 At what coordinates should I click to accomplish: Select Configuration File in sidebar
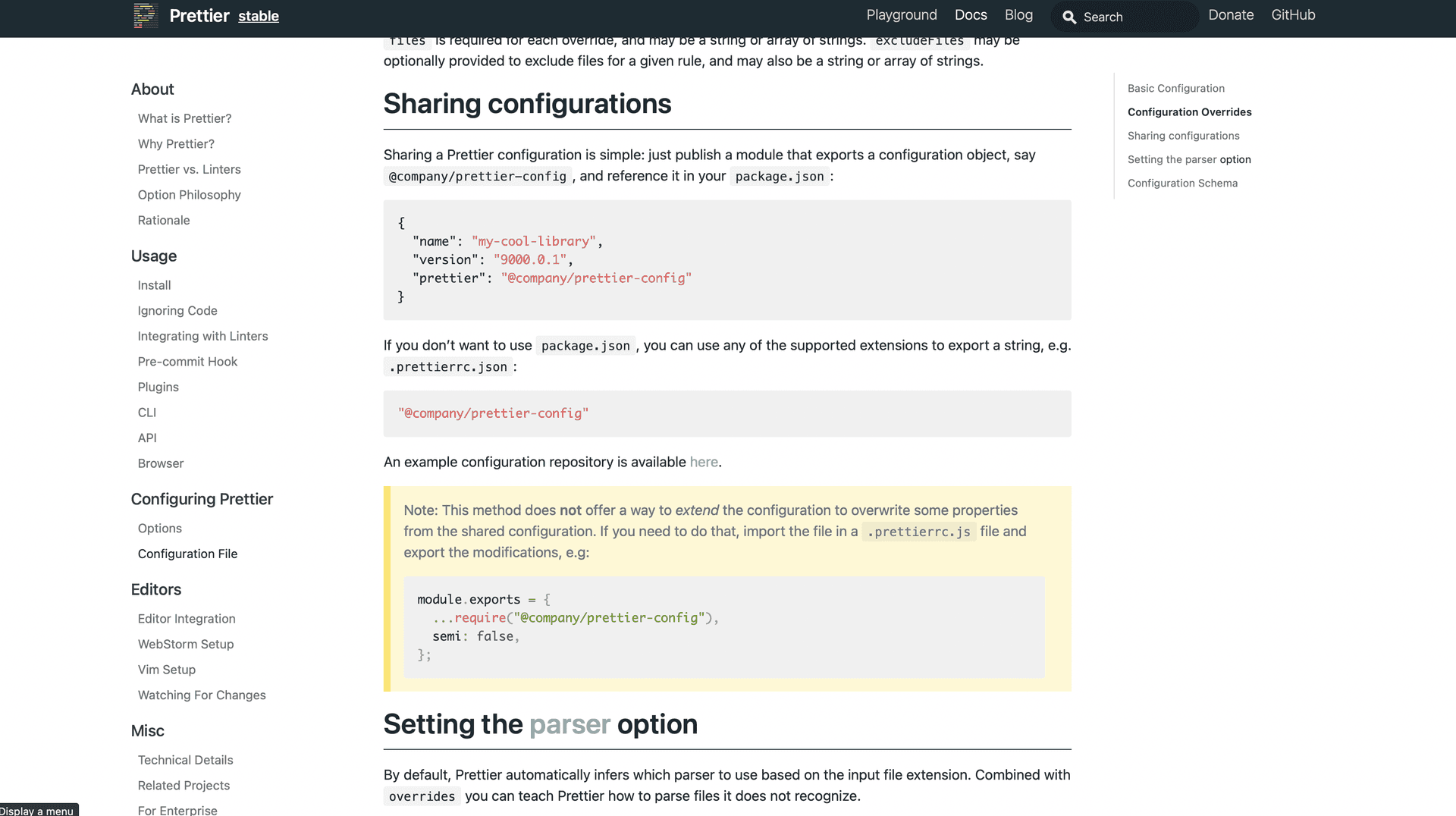tap(187, 554)
